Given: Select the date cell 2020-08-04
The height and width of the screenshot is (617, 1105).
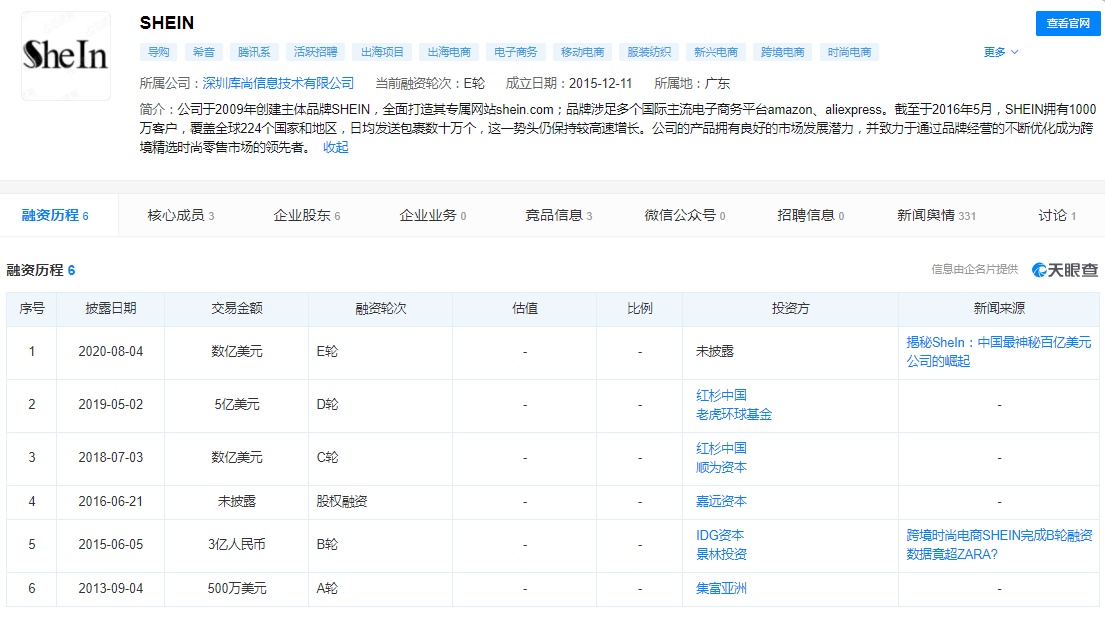Looking at the screenshot, I should 111,351.
